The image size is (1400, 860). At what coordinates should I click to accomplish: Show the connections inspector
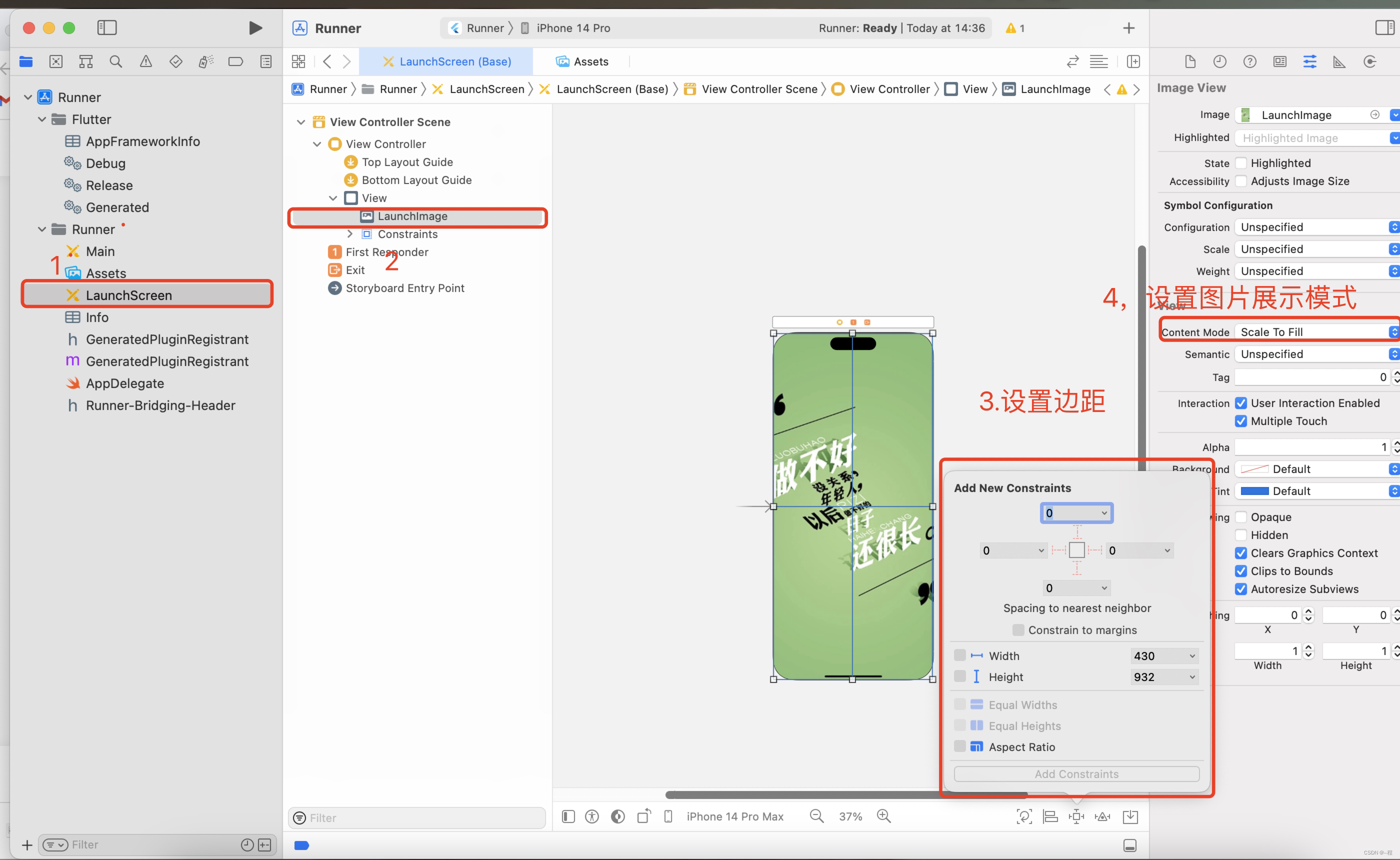point(1370,61)
